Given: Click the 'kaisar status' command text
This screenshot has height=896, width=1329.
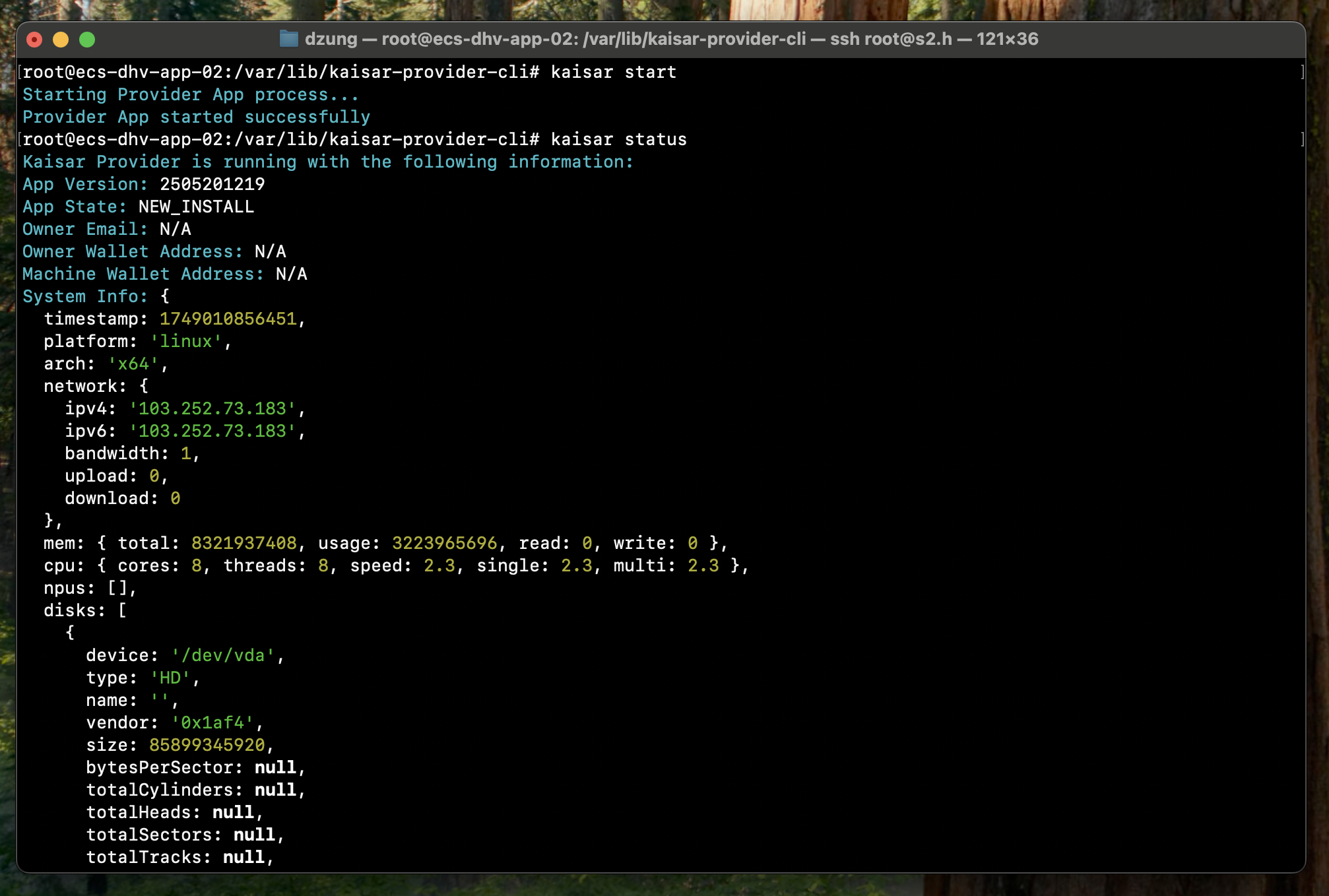Looking at the screenshot, I should click(x=618, y=139).
